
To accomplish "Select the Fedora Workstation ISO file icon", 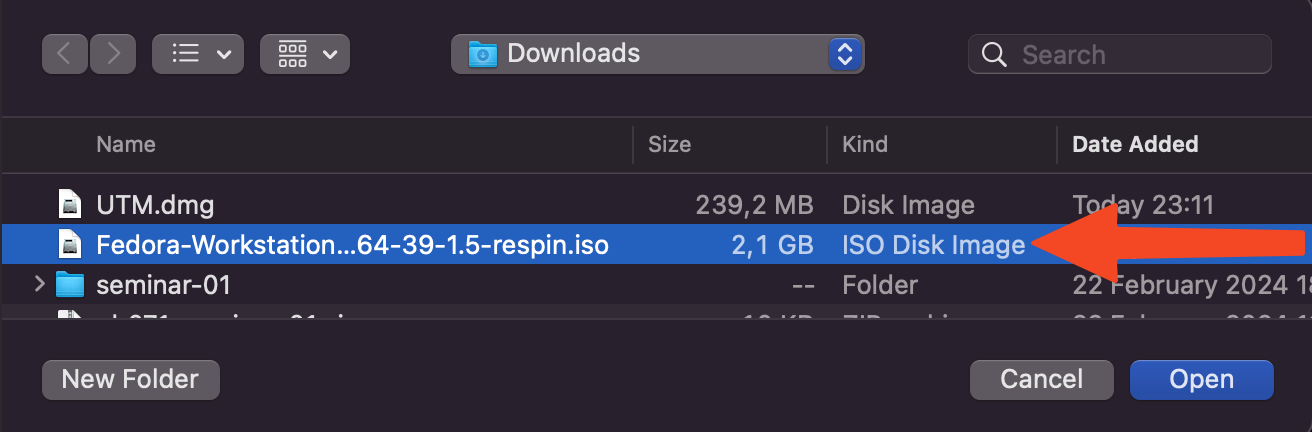I will click(70, 244).
